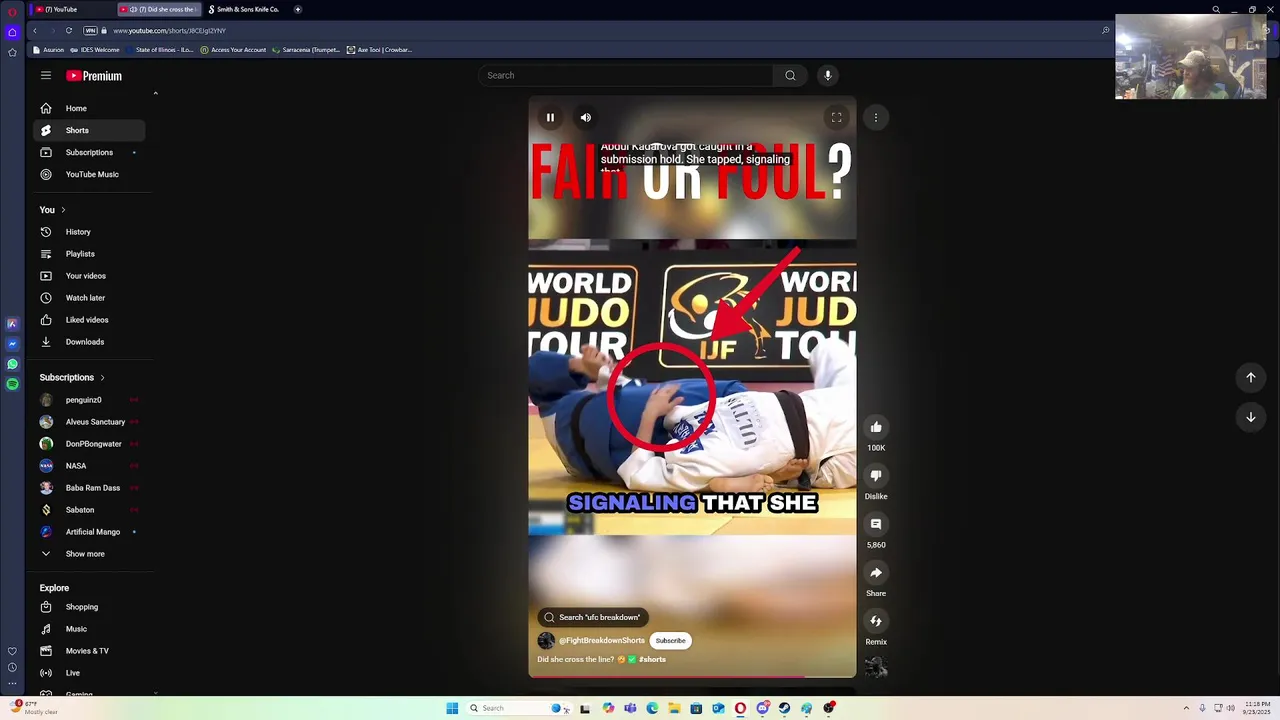Expand the Subscriptions section header chevron

pos(102,378)
